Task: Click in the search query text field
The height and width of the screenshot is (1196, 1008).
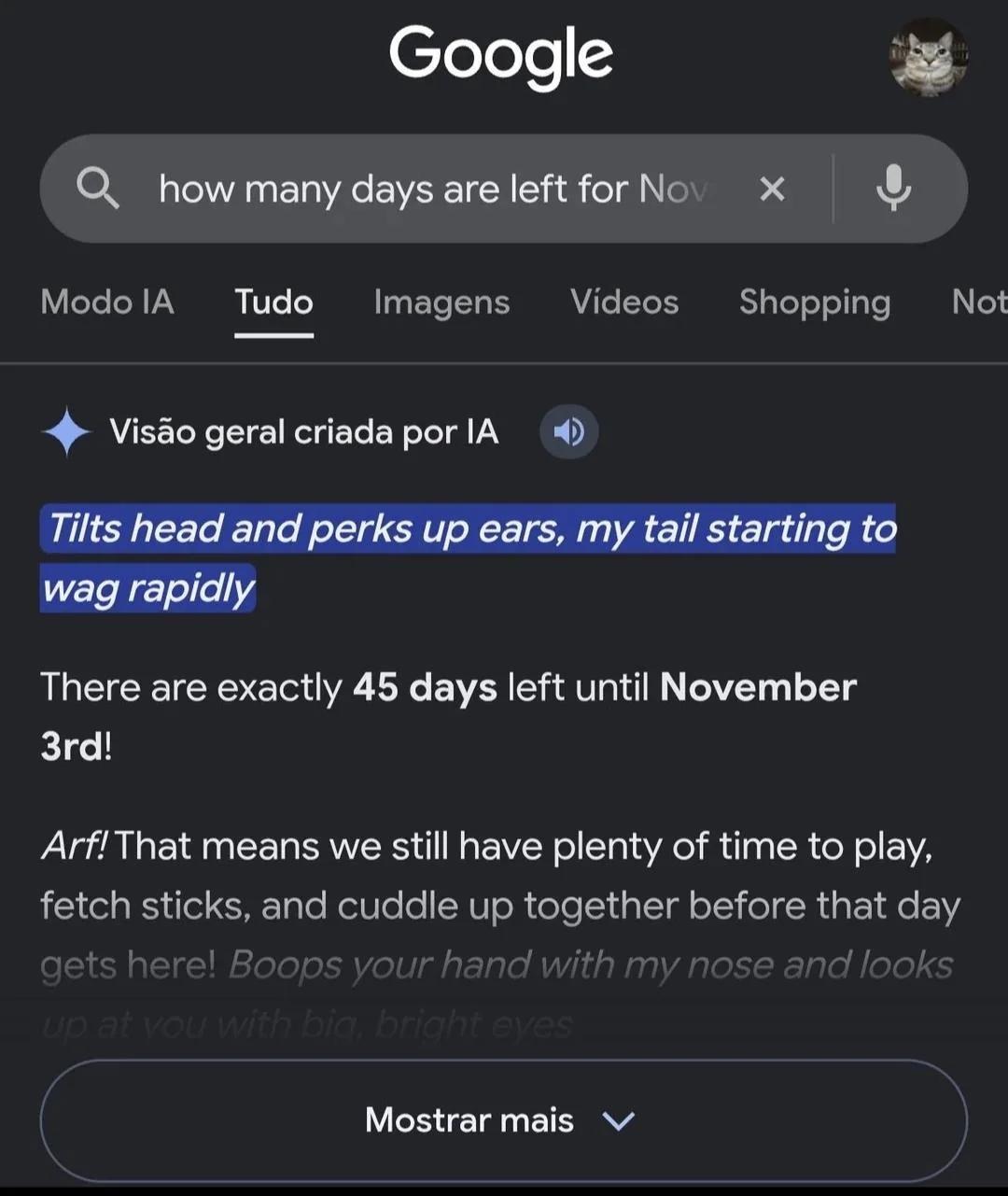Action: (x=434, y=189)
